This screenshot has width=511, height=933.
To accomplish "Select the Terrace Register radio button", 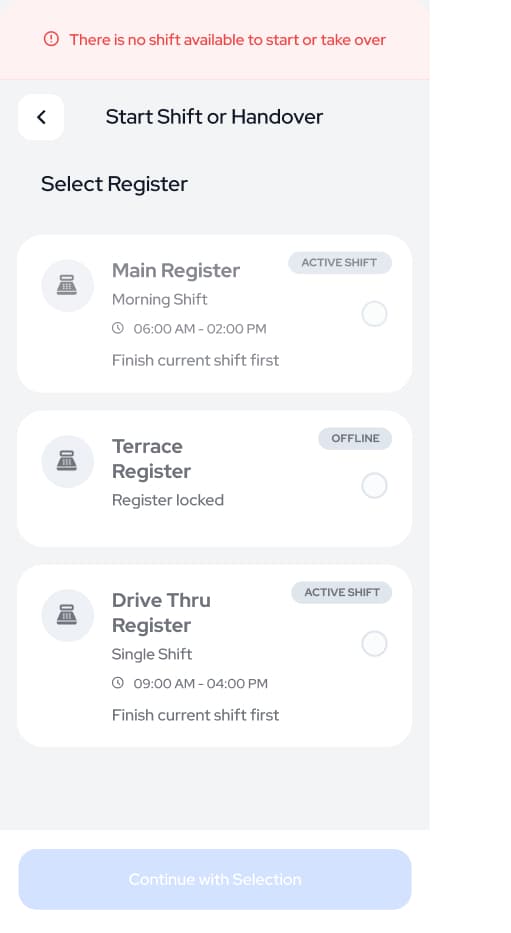I will (374, 486).
